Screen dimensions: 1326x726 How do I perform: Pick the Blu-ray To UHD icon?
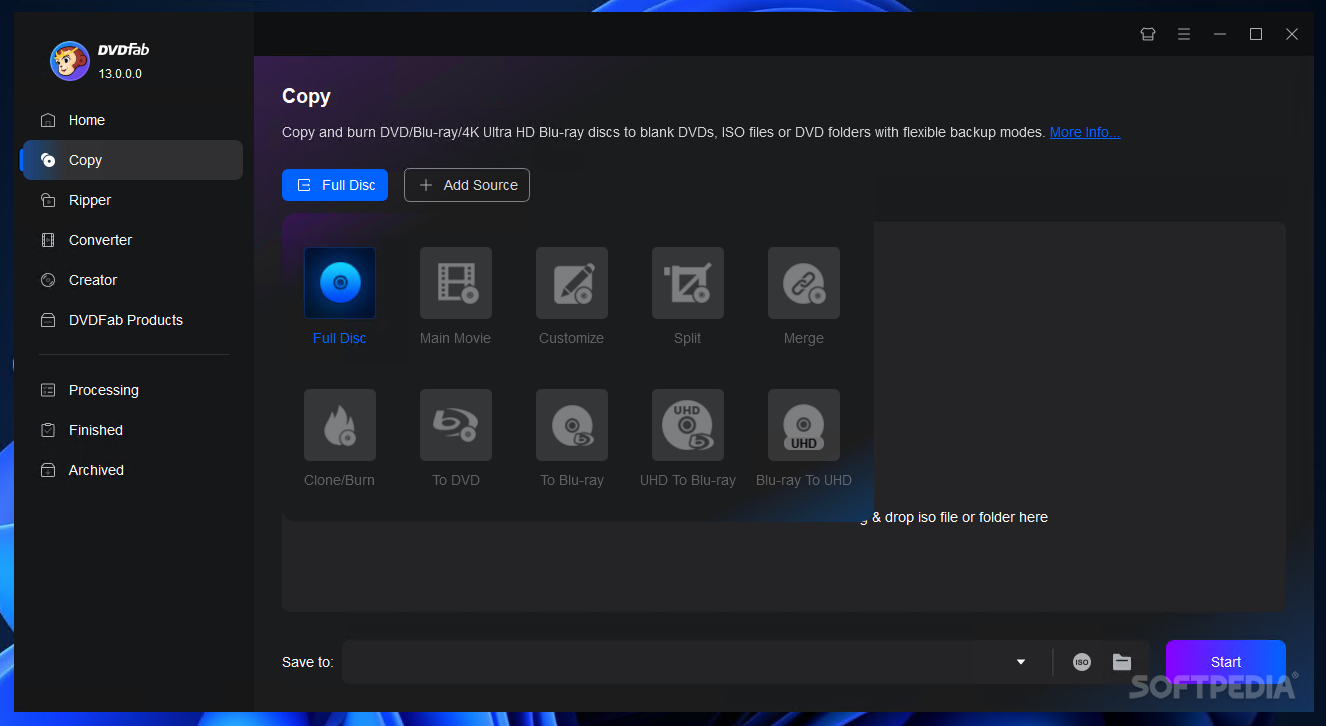click(804, 425)
